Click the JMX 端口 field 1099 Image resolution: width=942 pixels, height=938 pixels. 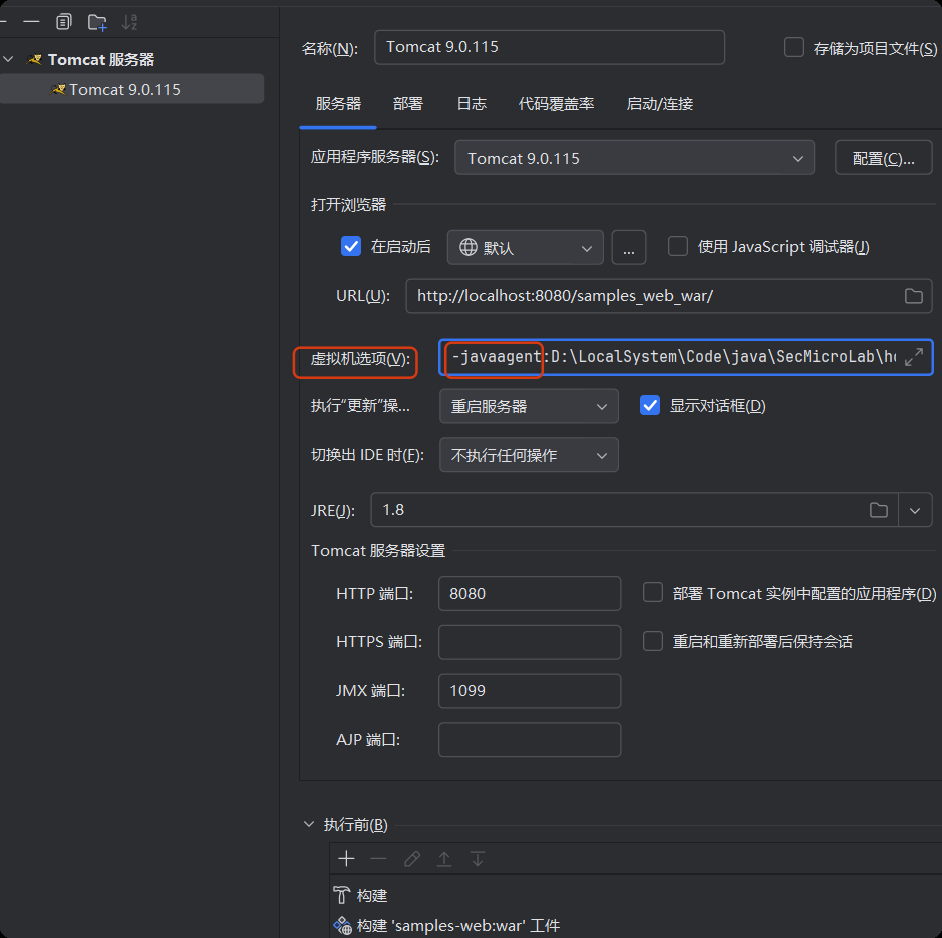click(529, 690)
